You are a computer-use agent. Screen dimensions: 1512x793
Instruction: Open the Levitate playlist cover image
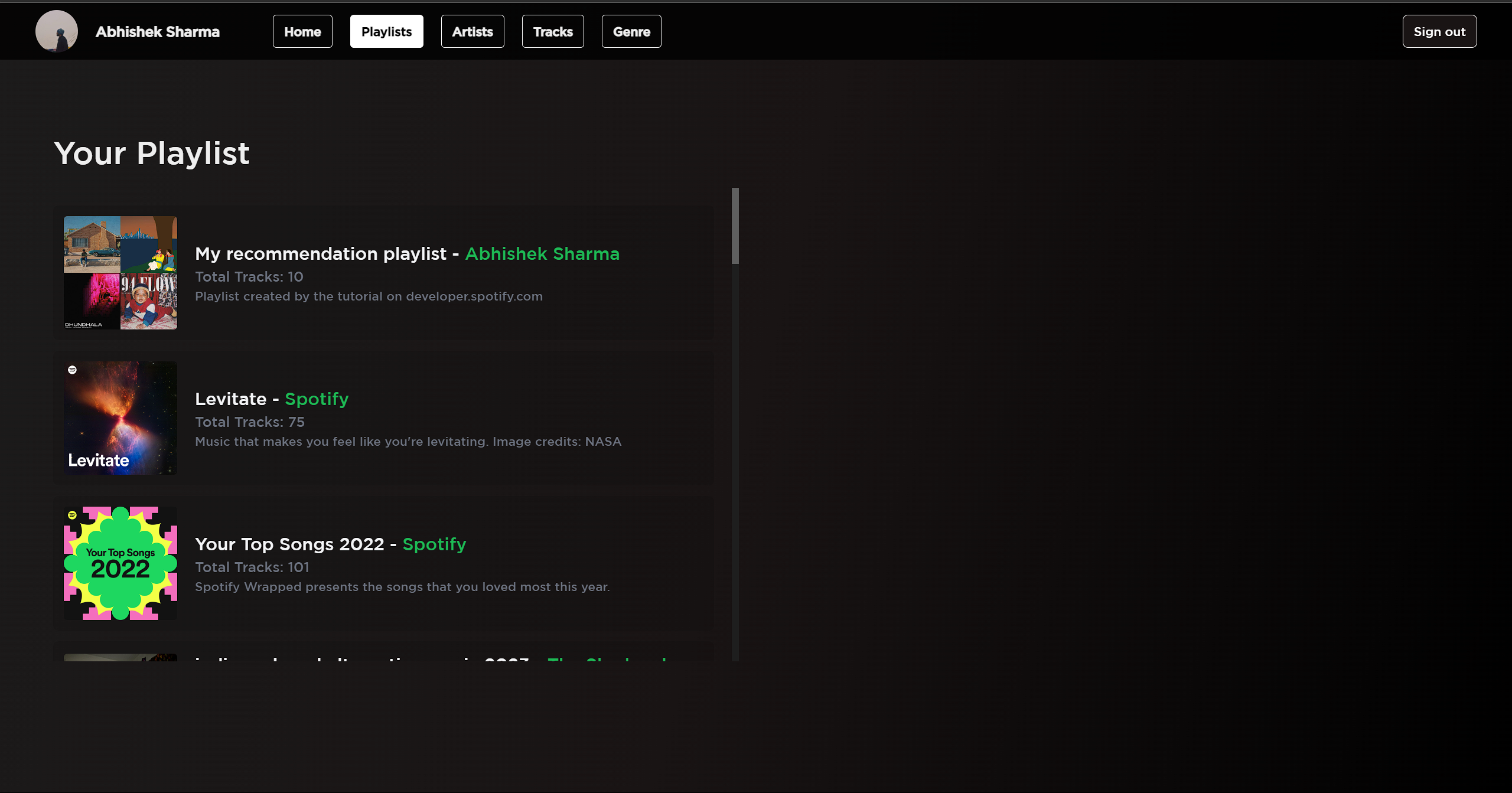(x=120, y=418)
